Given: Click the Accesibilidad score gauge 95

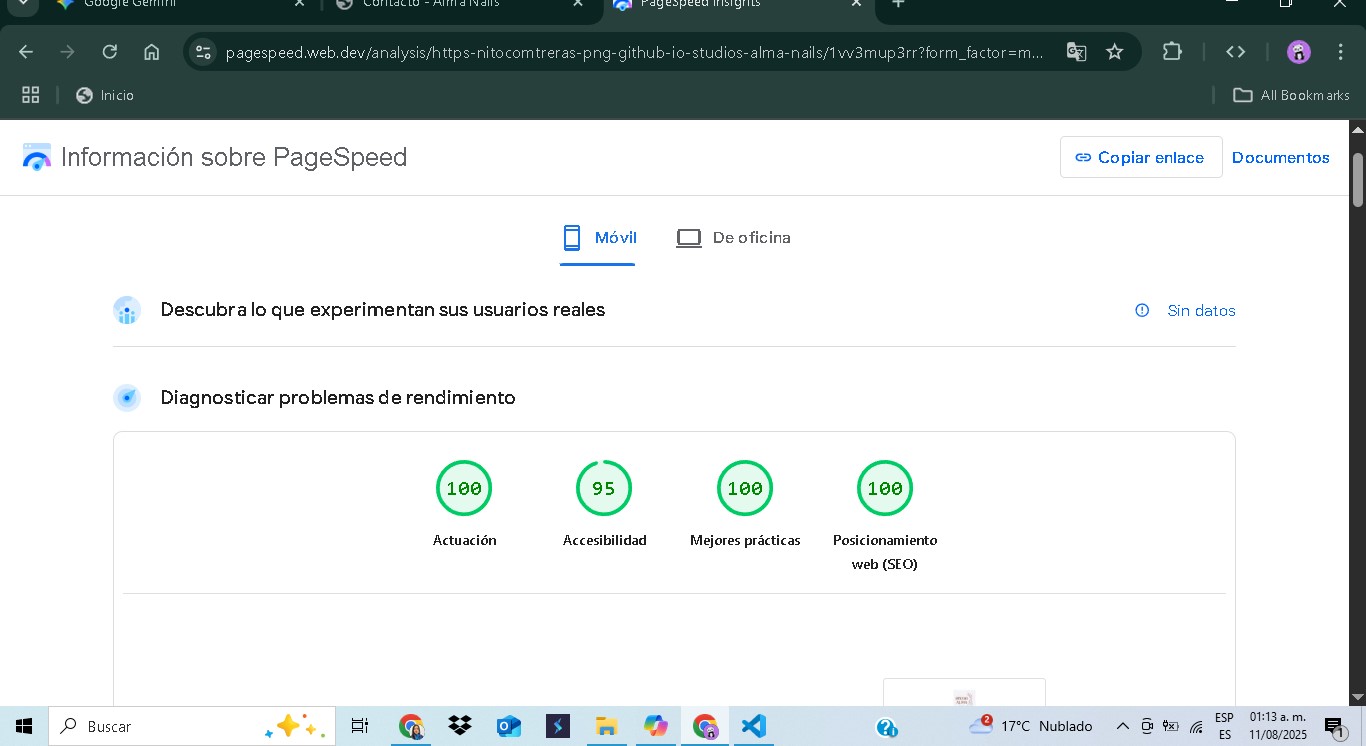Looking at the screenshot, I should pyautogui.click(x=604, y=488).
